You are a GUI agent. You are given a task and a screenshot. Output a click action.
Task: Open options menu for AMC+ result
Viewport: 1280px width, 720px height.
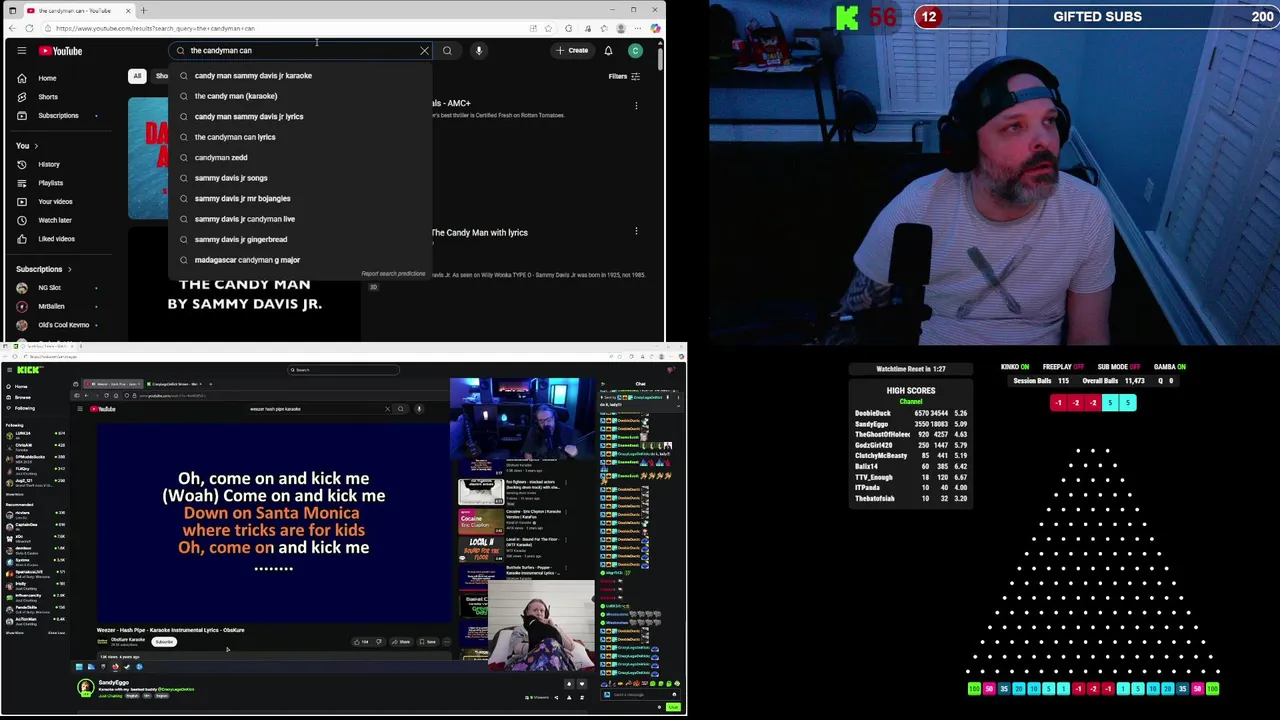[x=636, y=104]
